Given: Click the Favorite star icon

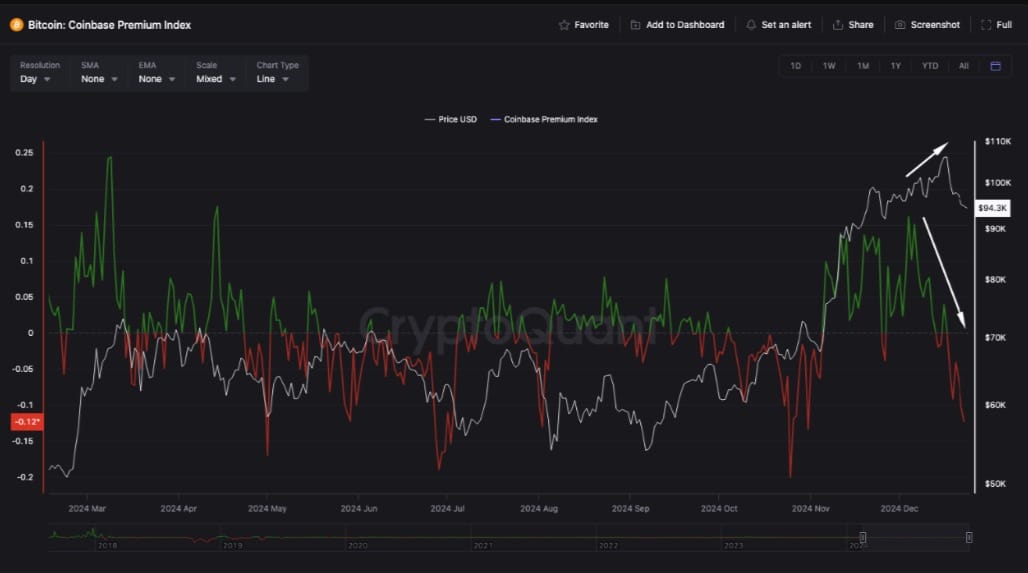Looking at the screenshot, I should [564, 25].
